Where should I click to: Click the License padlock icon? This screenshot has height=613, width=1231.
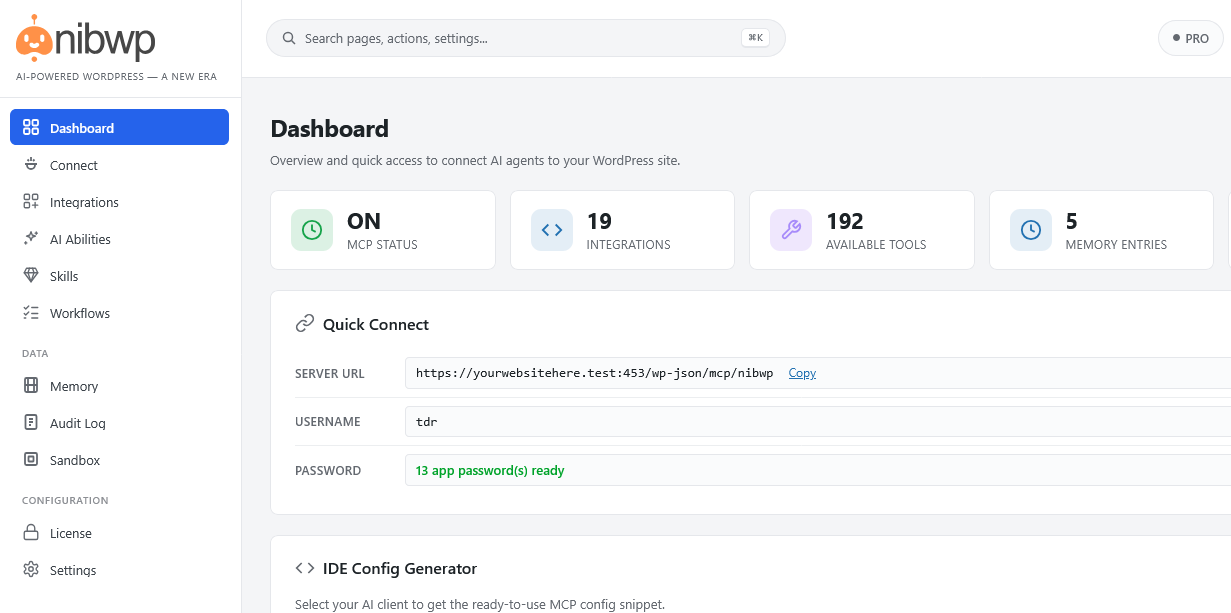tap(31, 533)
